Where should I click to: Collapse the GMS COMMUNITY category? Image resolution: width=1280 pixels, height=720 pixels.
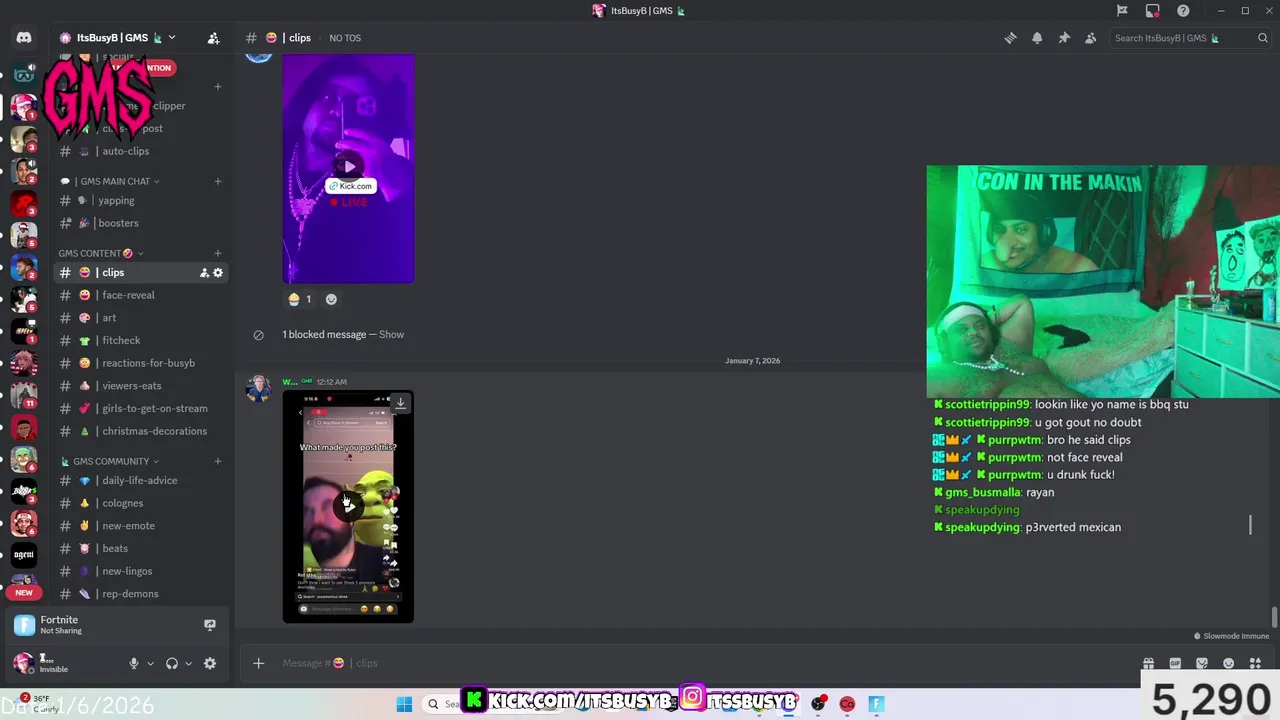coord(110,461)
